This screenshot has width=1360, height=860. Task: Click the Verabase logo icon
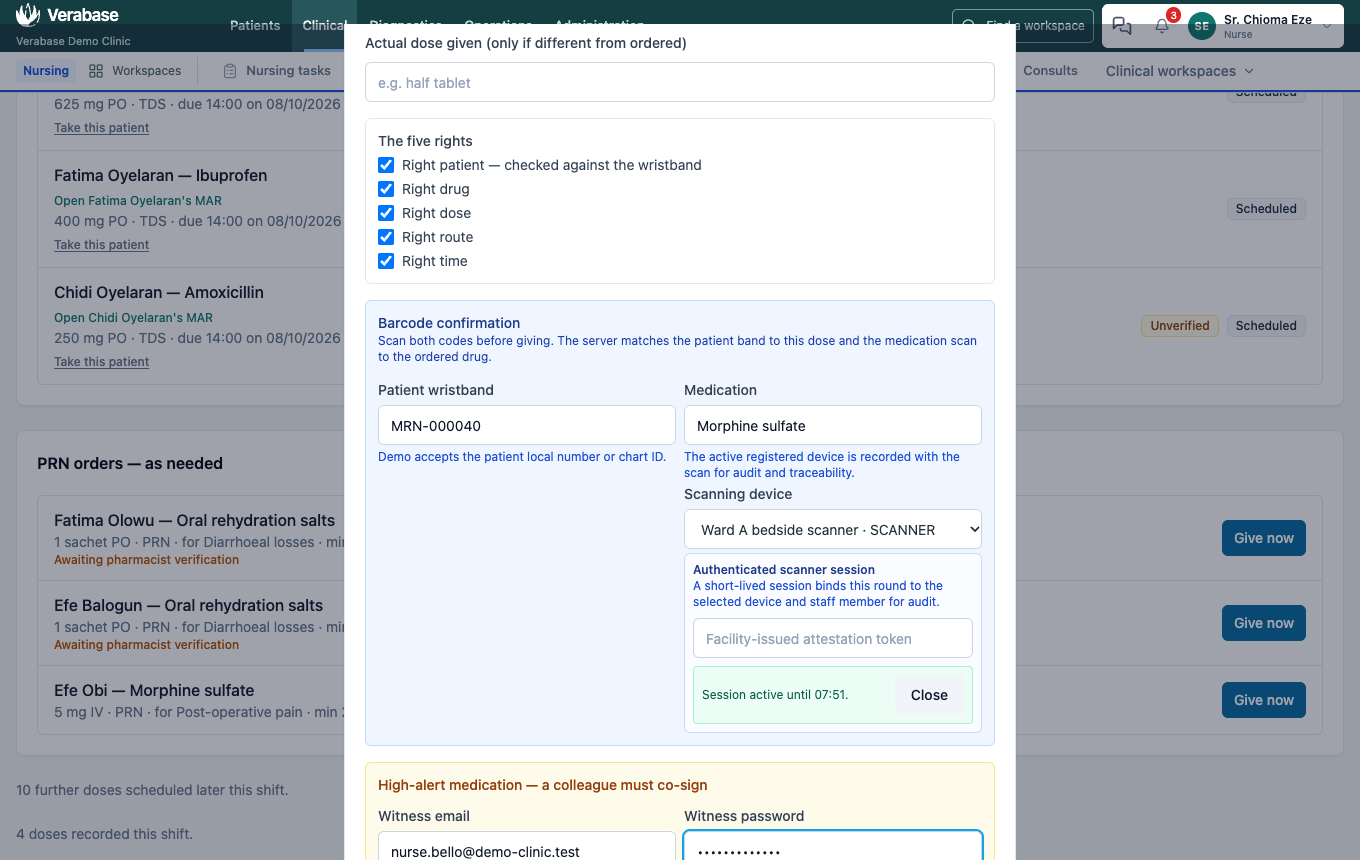click(x=28, y=15)
